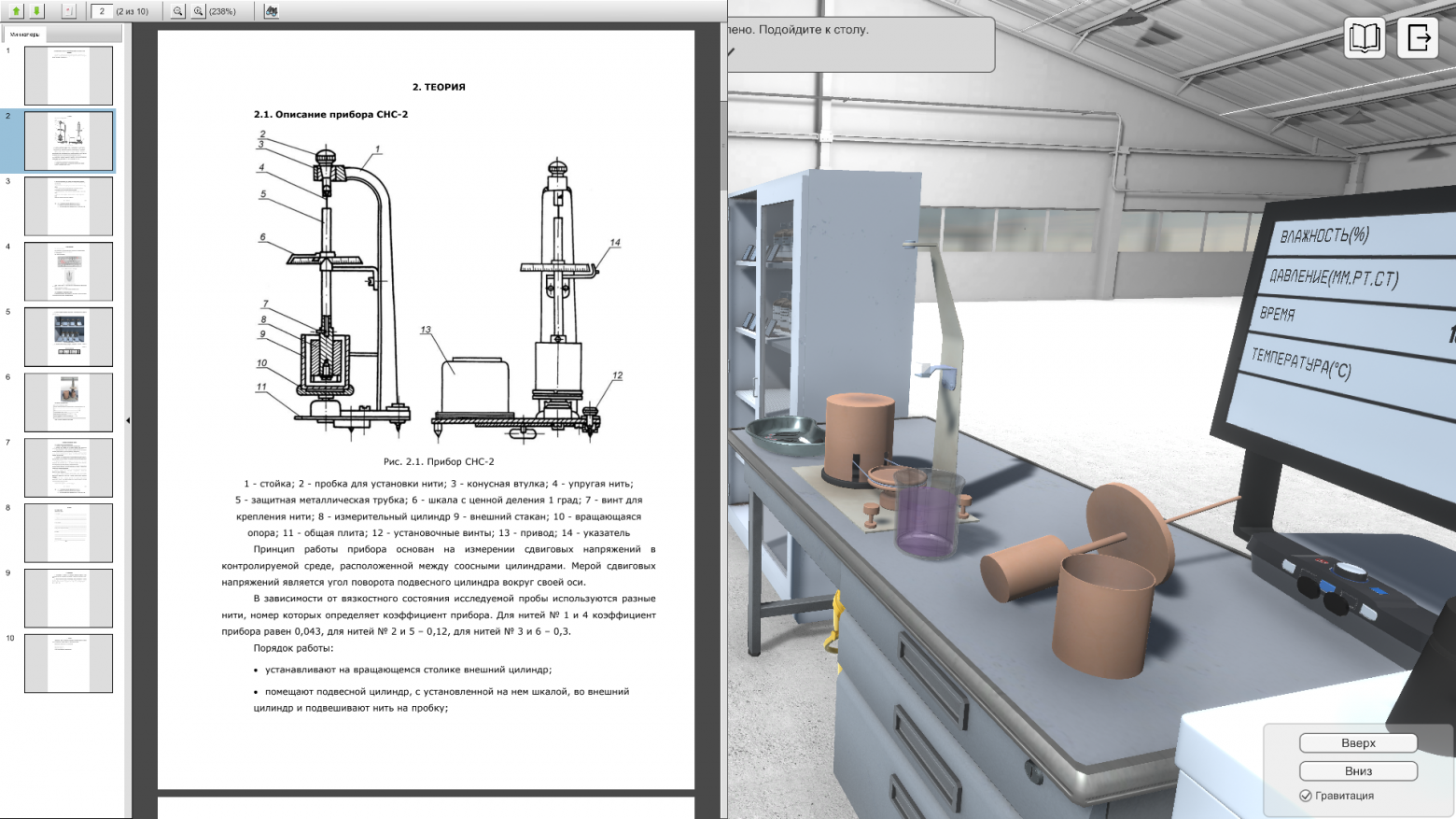
Task: Zoom in on the PDF document
Action: click(x=198, y=11)
